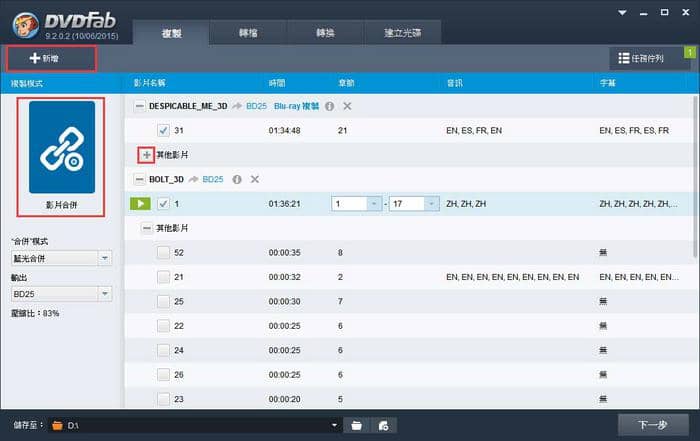Check title 25 checkbox
The height and width of the screenshot is (441, 700).
163,301
